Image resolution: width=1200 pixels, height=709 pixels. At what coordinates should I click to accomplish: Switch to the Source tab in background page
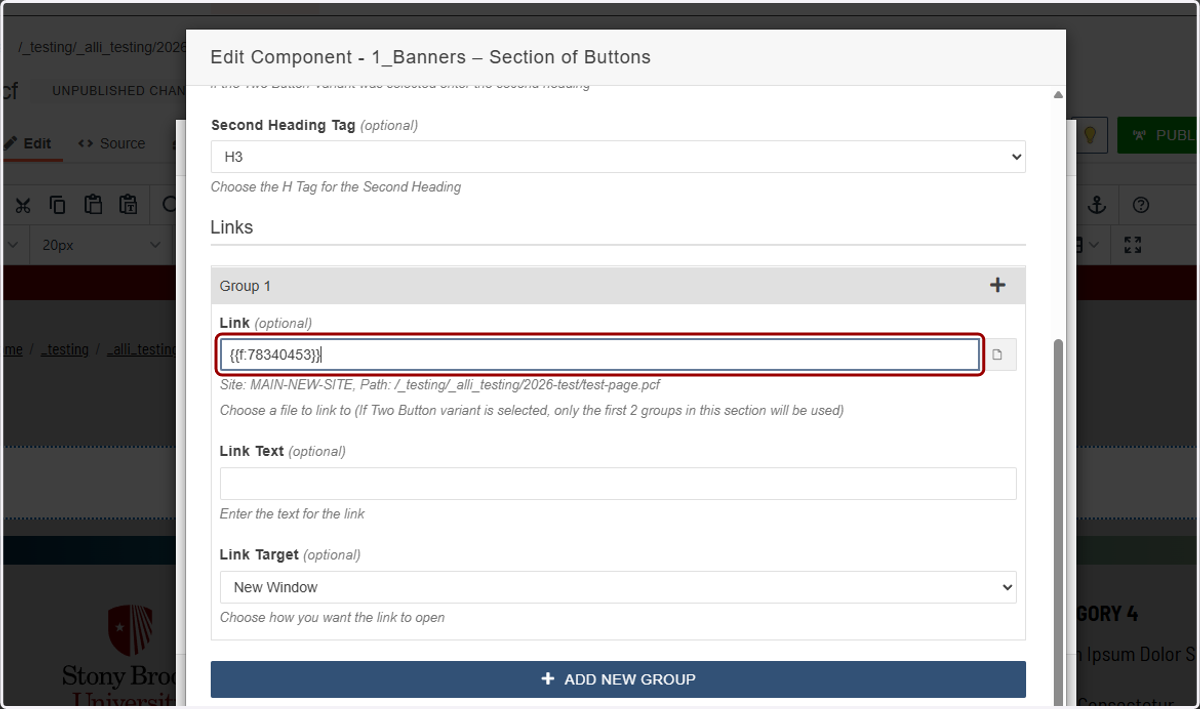[x=112, y=143]
